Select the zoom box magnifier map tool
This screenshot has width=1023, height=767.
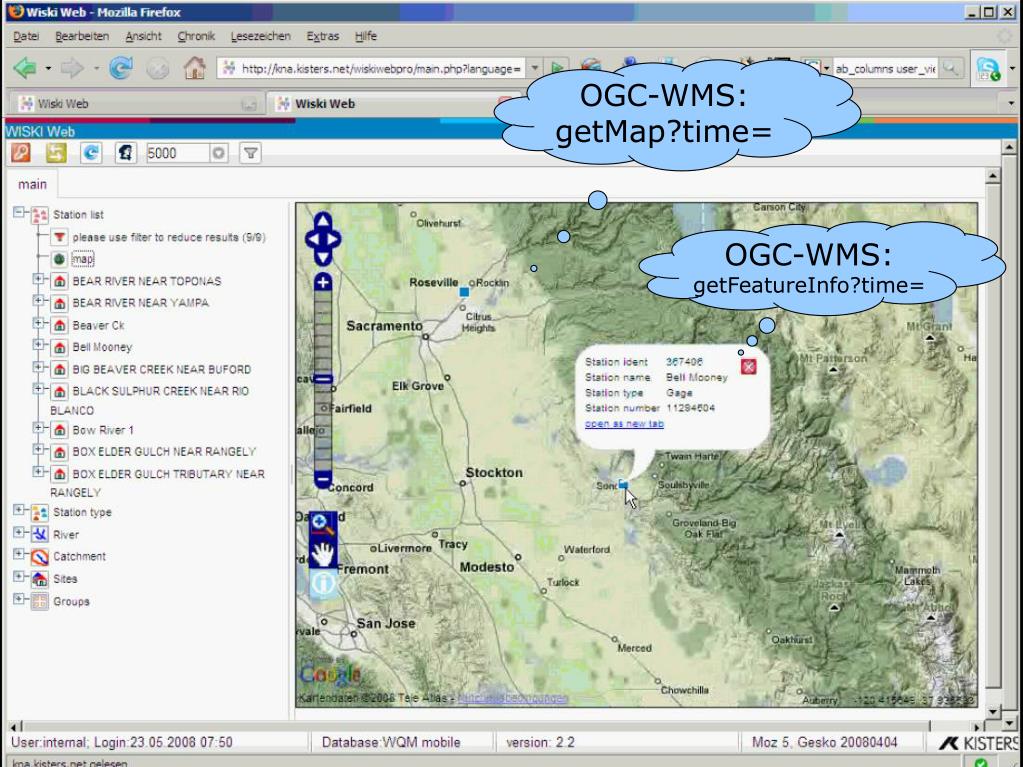(x=323, y=524)
